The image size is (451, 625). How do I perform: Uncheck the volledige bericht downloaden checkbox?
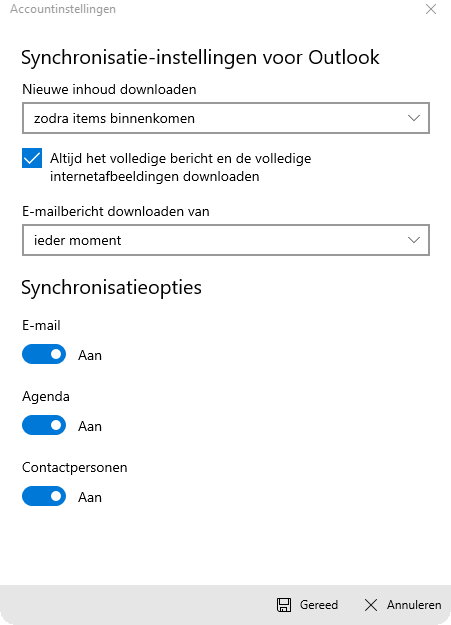32,158
